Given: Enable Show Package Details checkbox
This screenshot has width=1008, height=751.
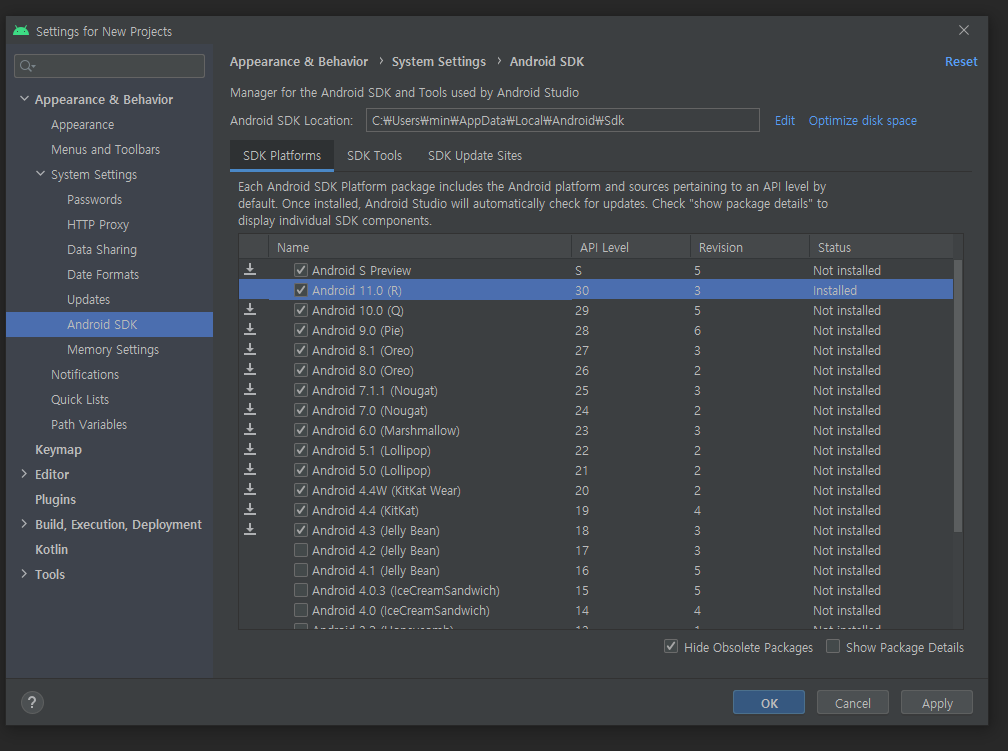Looking at the screenshot, I should click(832, 646).
